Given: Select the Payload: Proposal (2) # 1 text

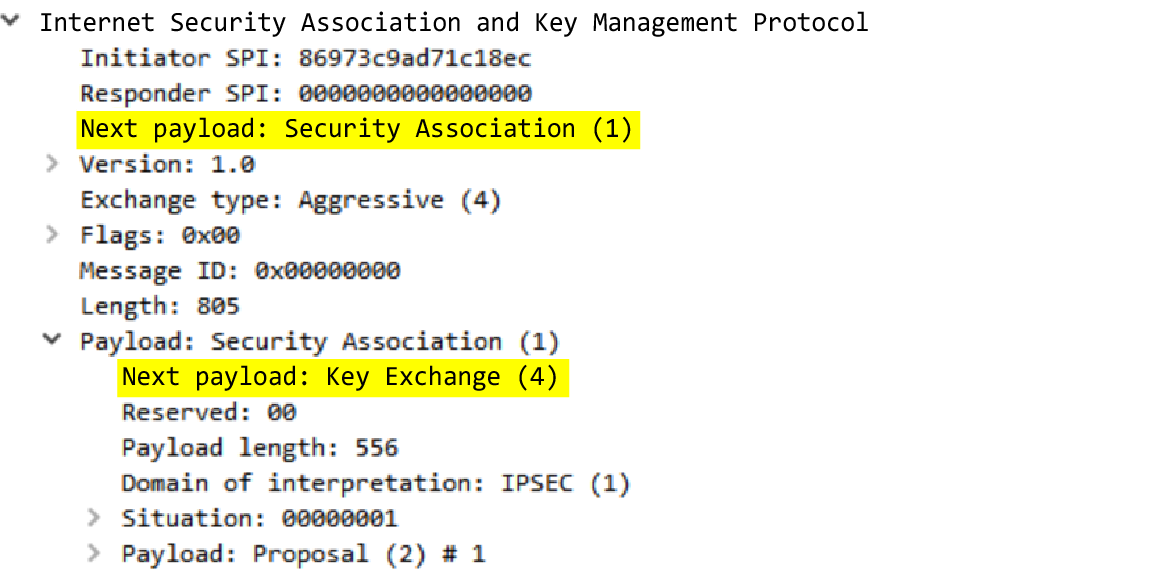Looking at the screenshot, I should point(303,553).
